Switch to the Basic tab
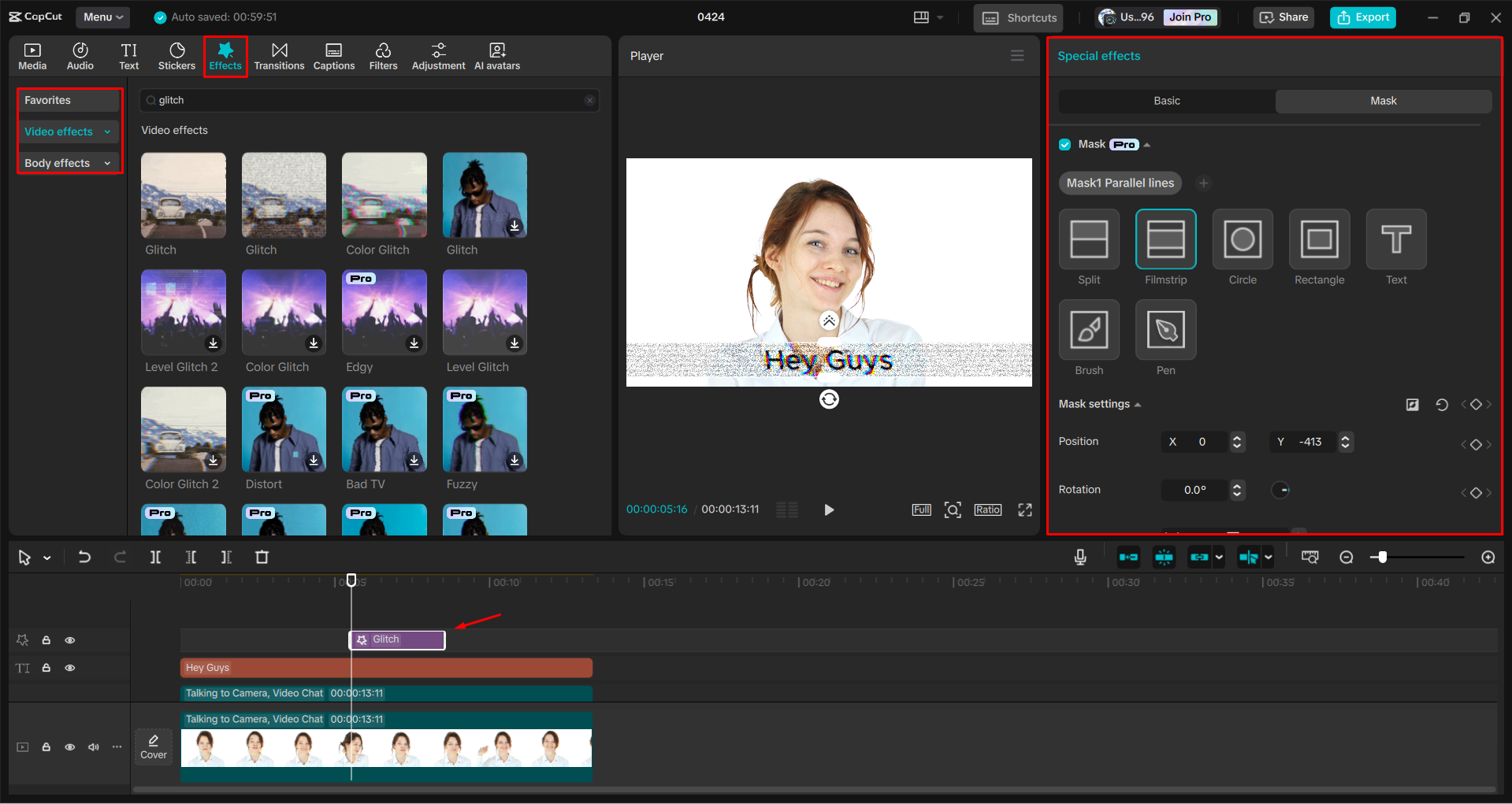Screen dimensions: 1512x804 1166,101
